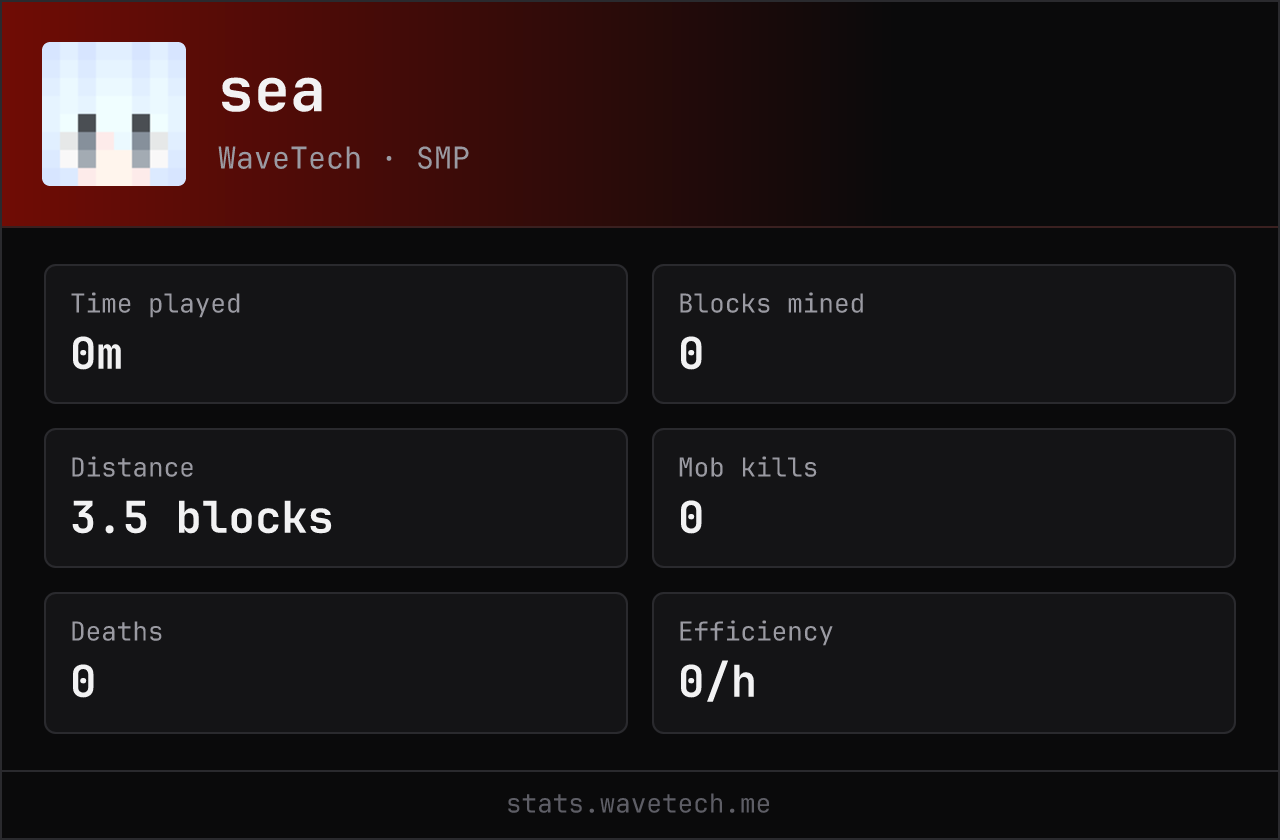Click the Efficiency label
The image size is (1280, 840).
click(x=756, y=632)
